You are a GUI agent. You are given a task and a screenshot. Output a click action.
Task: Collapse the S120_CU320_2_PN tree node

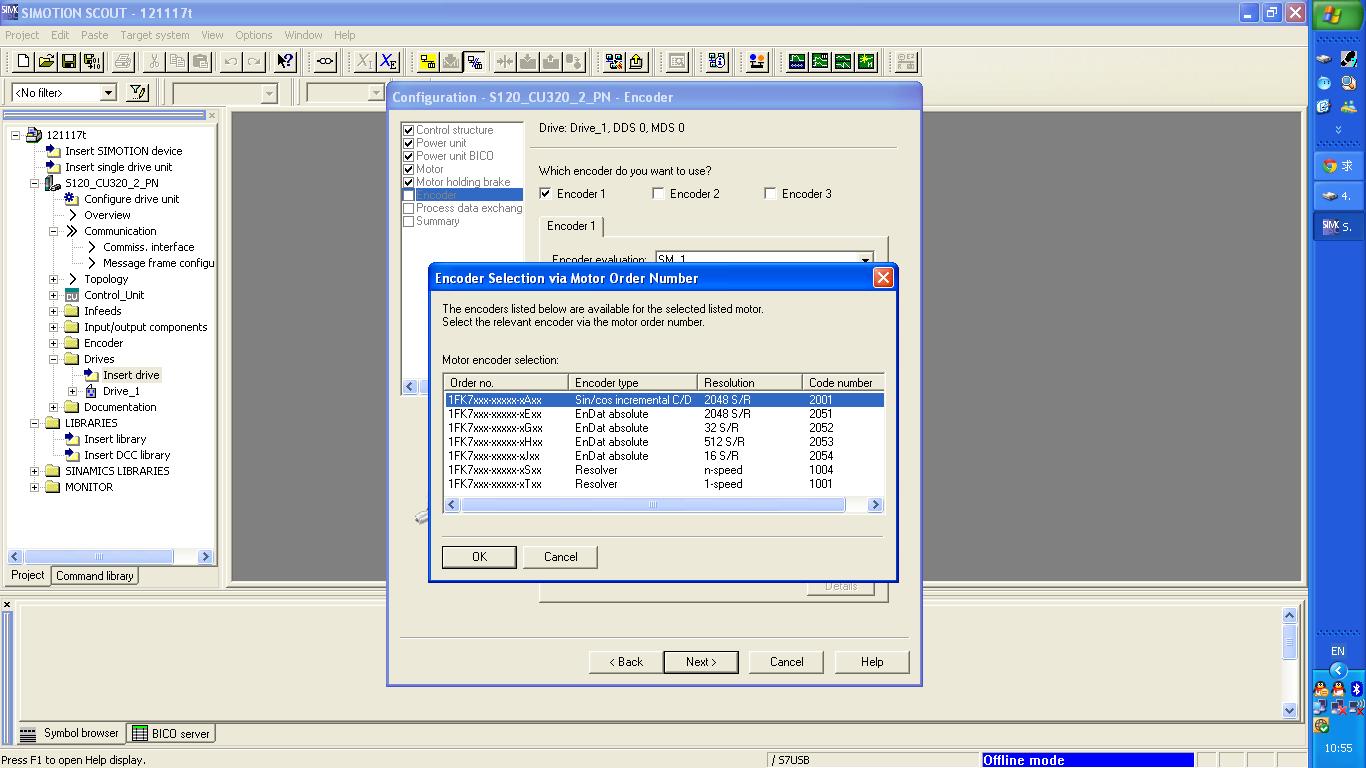pyautogui.click(x=35, y=183)
